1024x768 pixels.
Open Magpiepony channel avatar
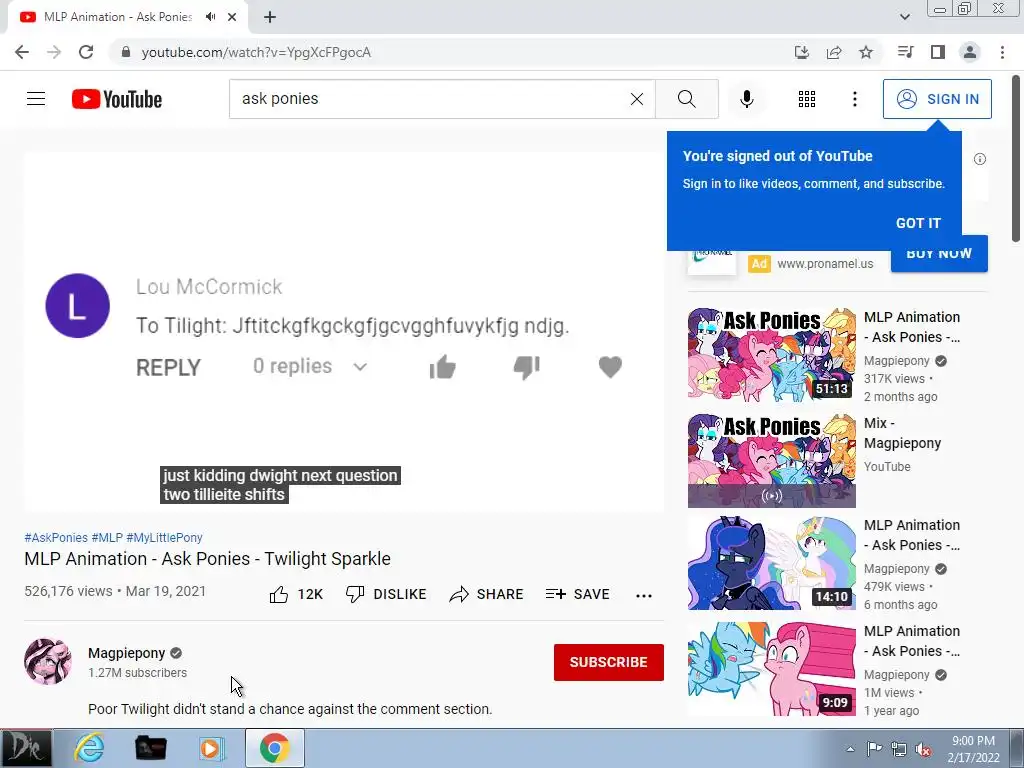tap(48, 662)
